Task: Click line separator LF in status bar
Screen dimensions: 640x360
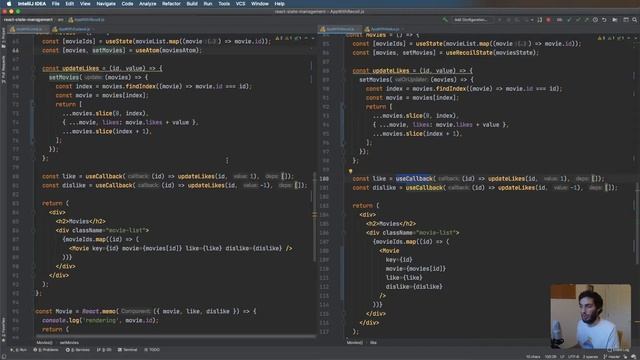Action: [x=562, y=356]
